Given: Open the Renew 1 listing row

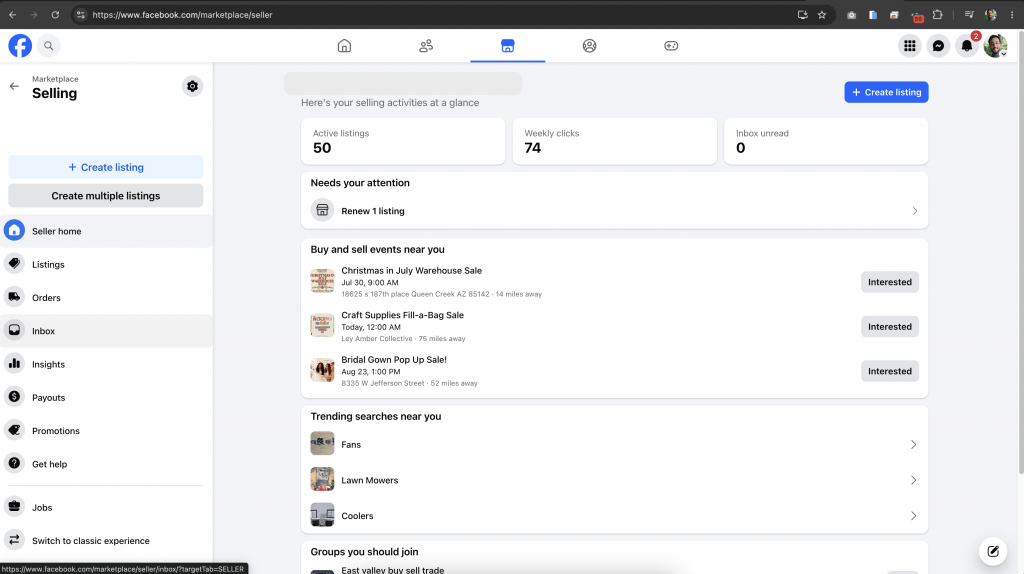Looking at the screenshot, I should tap(615, 211).
